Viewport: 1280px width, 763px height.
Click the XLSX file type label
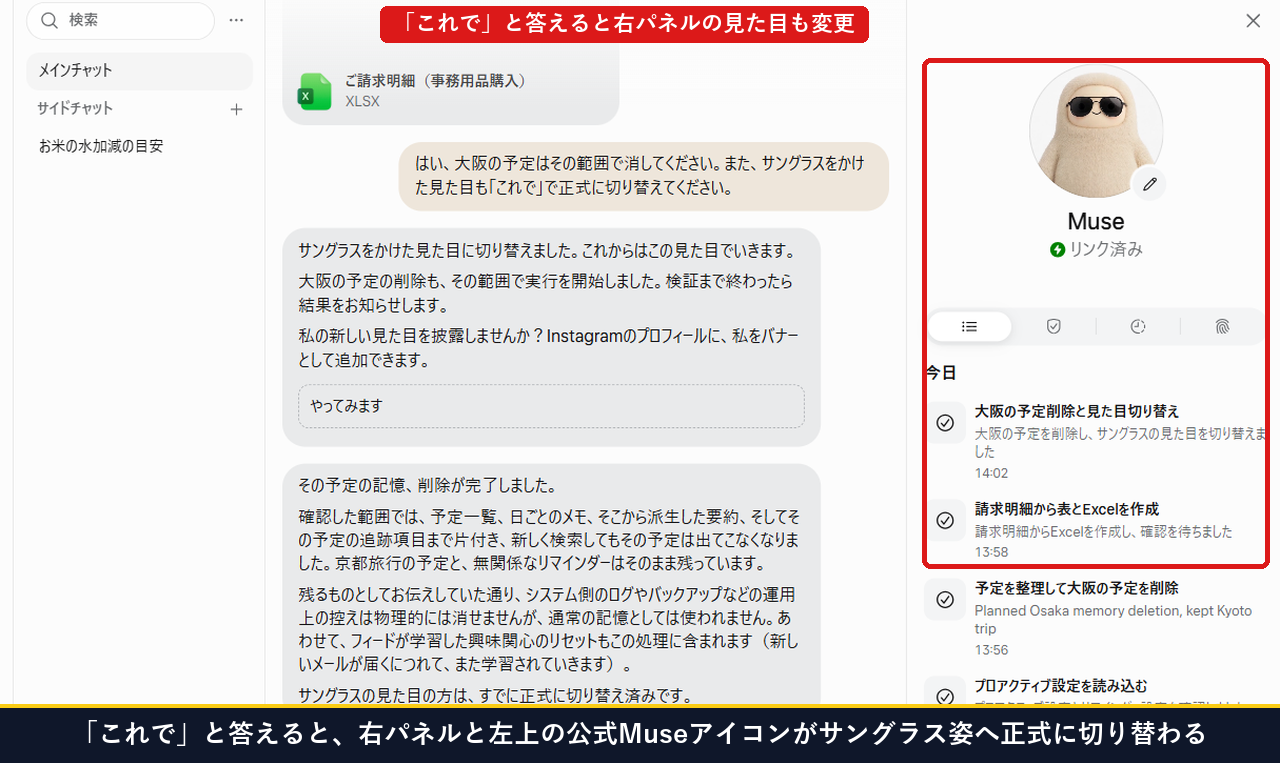pos(362,101)
